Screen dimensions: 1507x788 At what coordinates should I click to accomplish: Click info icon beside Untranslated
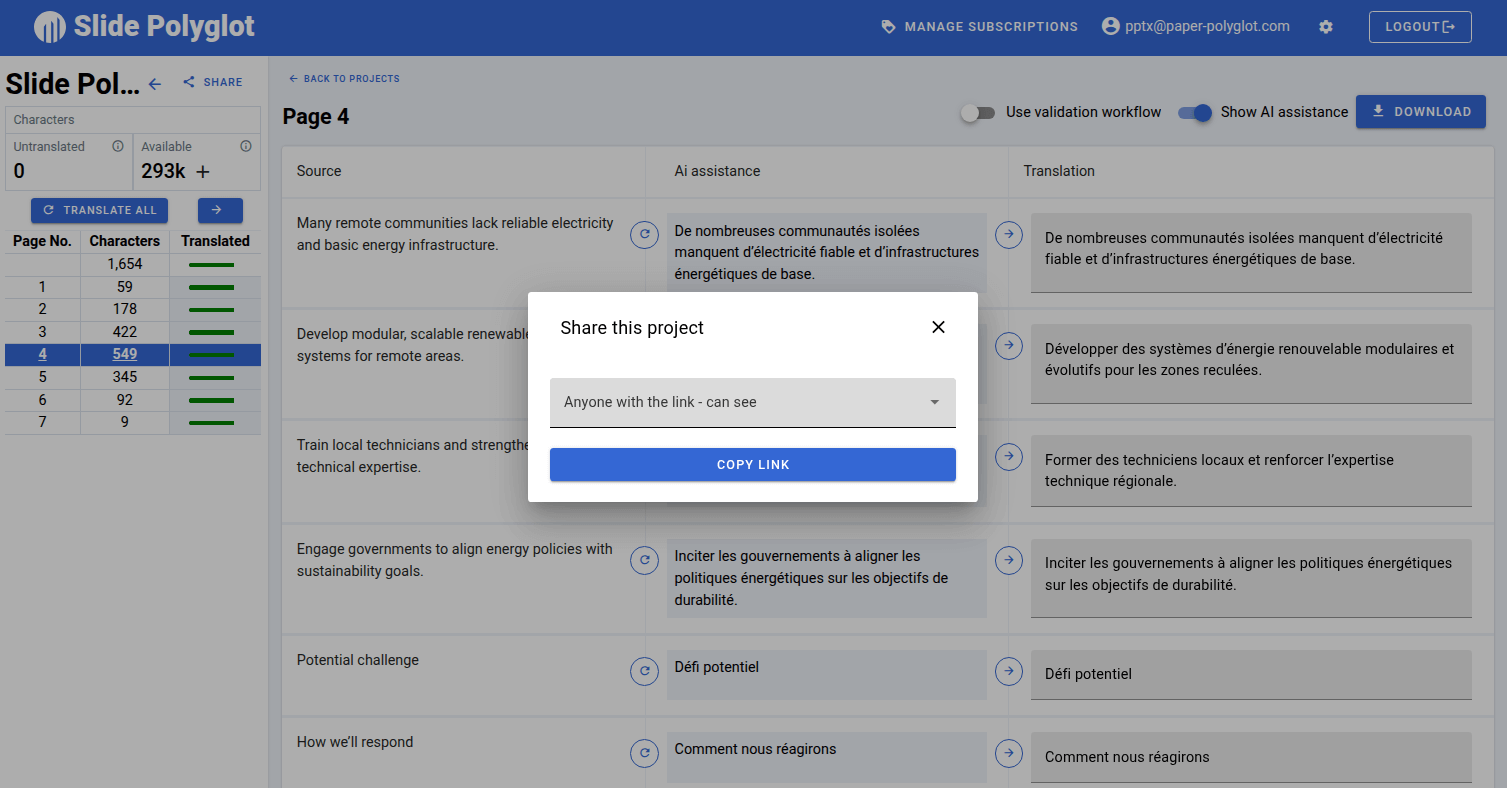[118, 146]
